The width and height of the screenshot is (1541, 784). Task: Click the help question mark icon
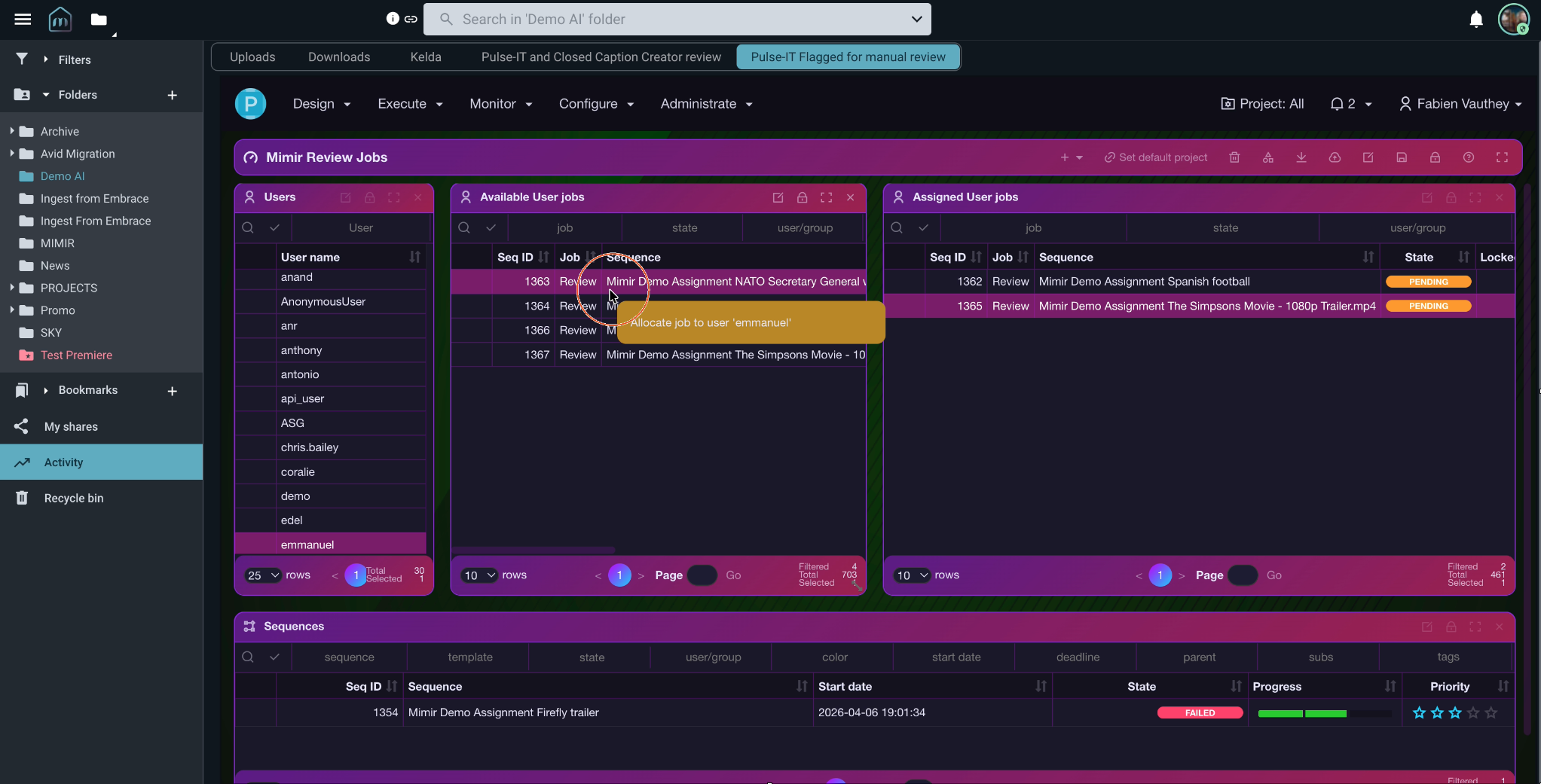[1469, 157]
